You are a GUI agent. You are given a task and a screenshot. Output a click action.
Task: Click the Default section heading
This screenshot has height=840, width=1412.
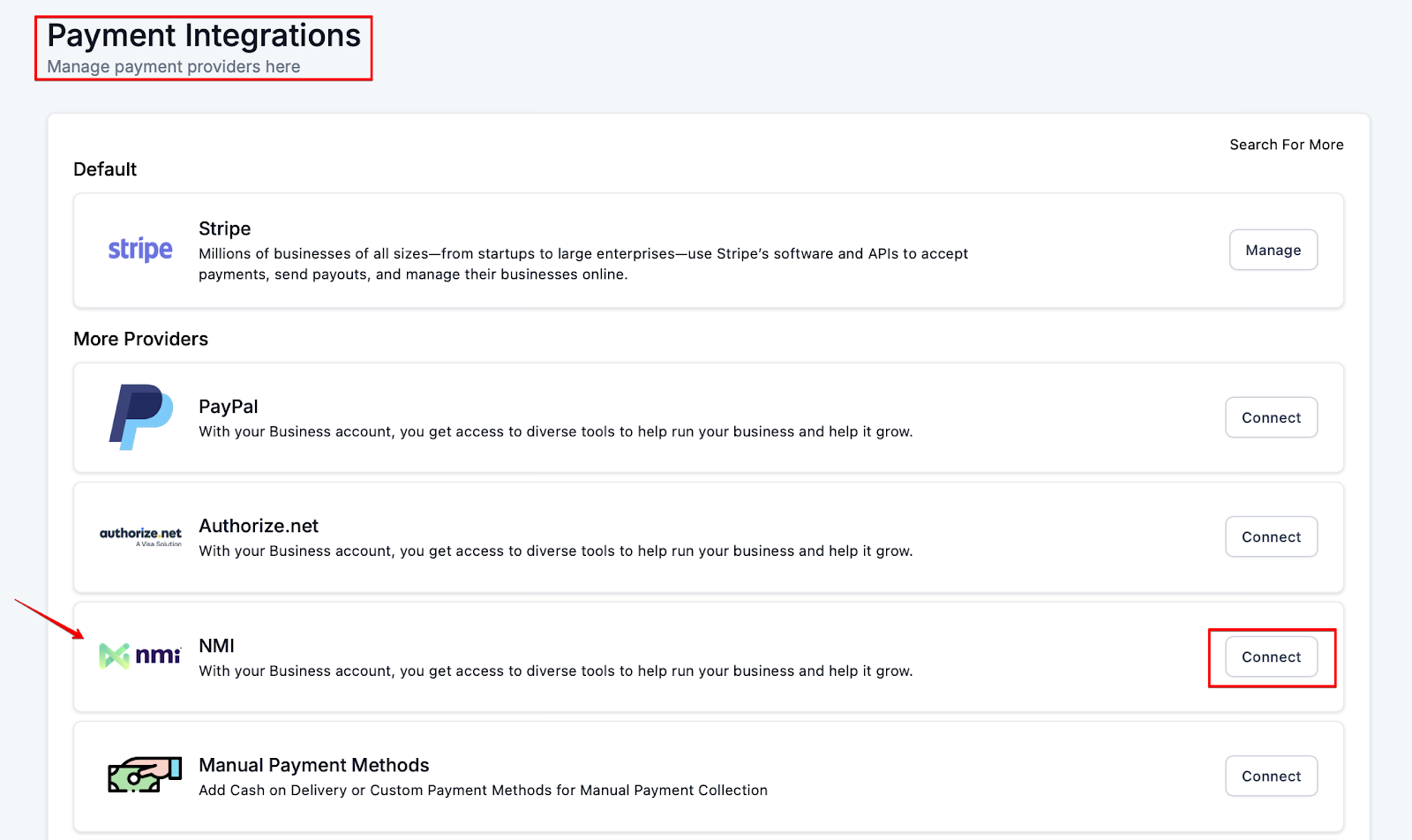pos(105,169)
